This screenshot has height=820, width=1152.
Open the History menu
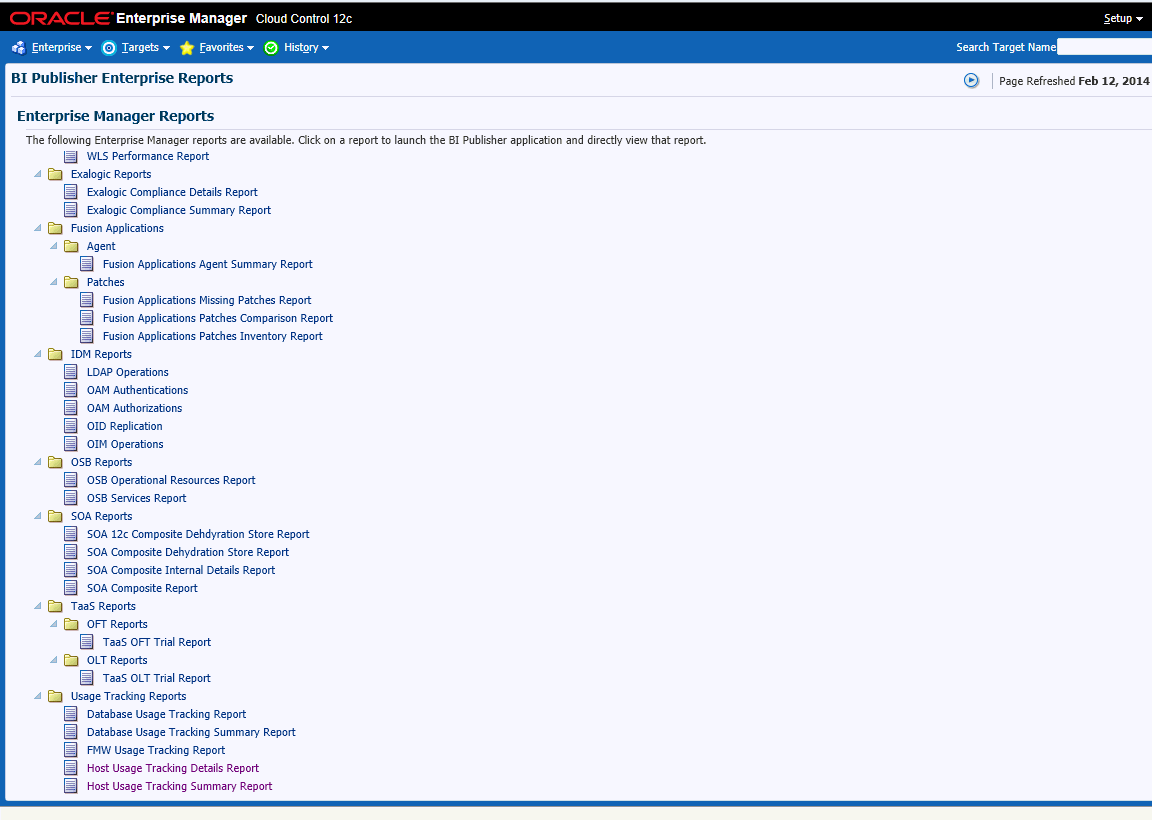coord(306,47)
